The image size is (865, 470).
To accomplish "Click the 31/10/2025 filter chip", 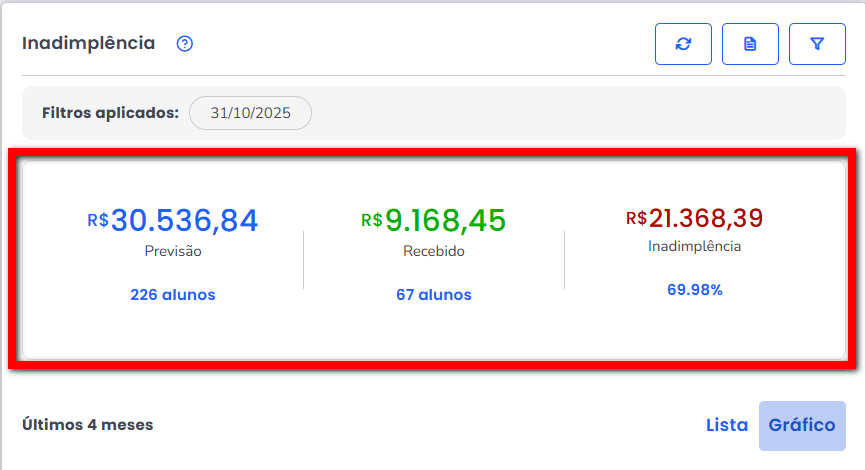I will click(x=250, y=113).
